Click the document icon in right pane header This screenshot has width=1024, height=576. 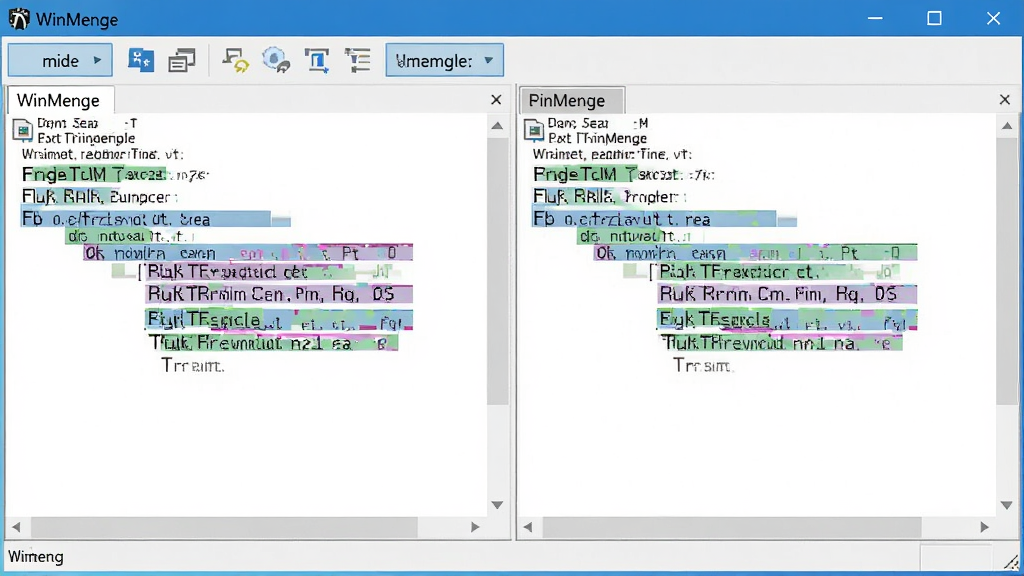[534, 130]
